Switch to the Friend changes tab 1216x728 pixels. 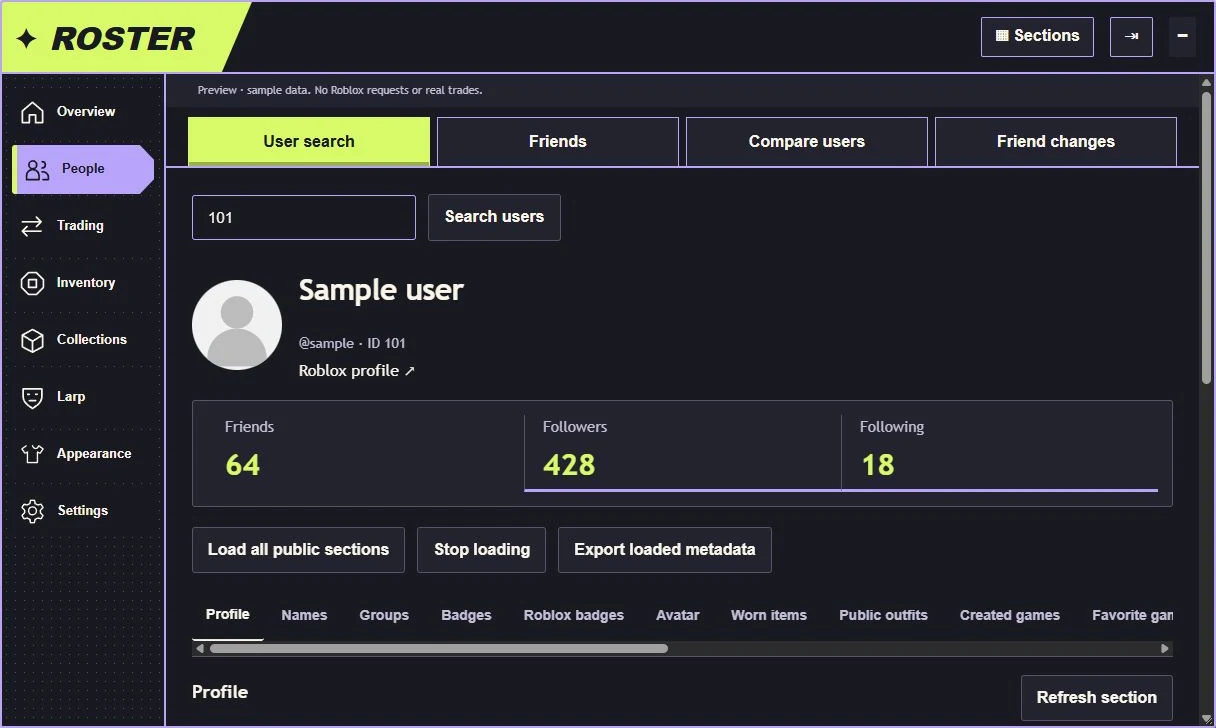tap(1056, 141)
